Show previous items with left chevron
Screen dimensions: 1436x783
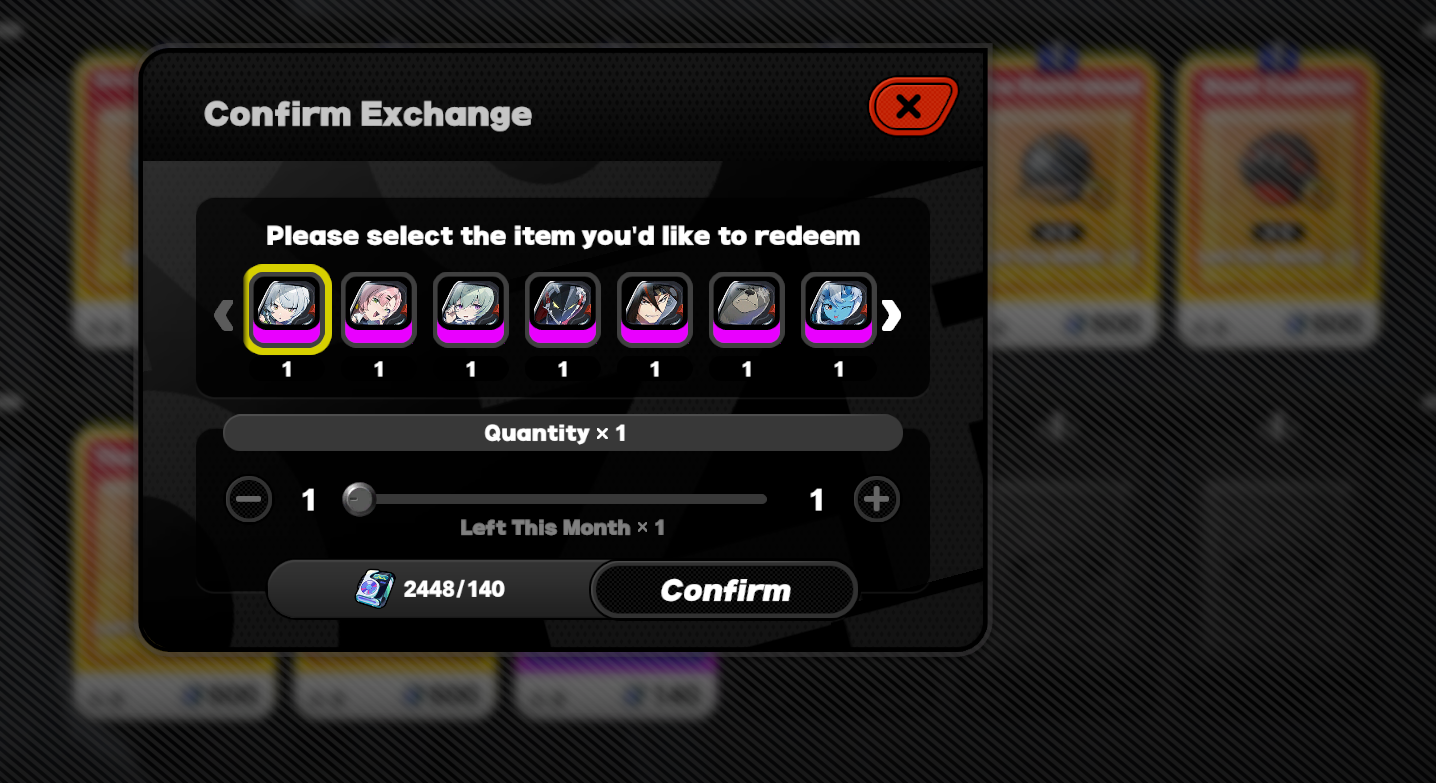tap(223, 316)
